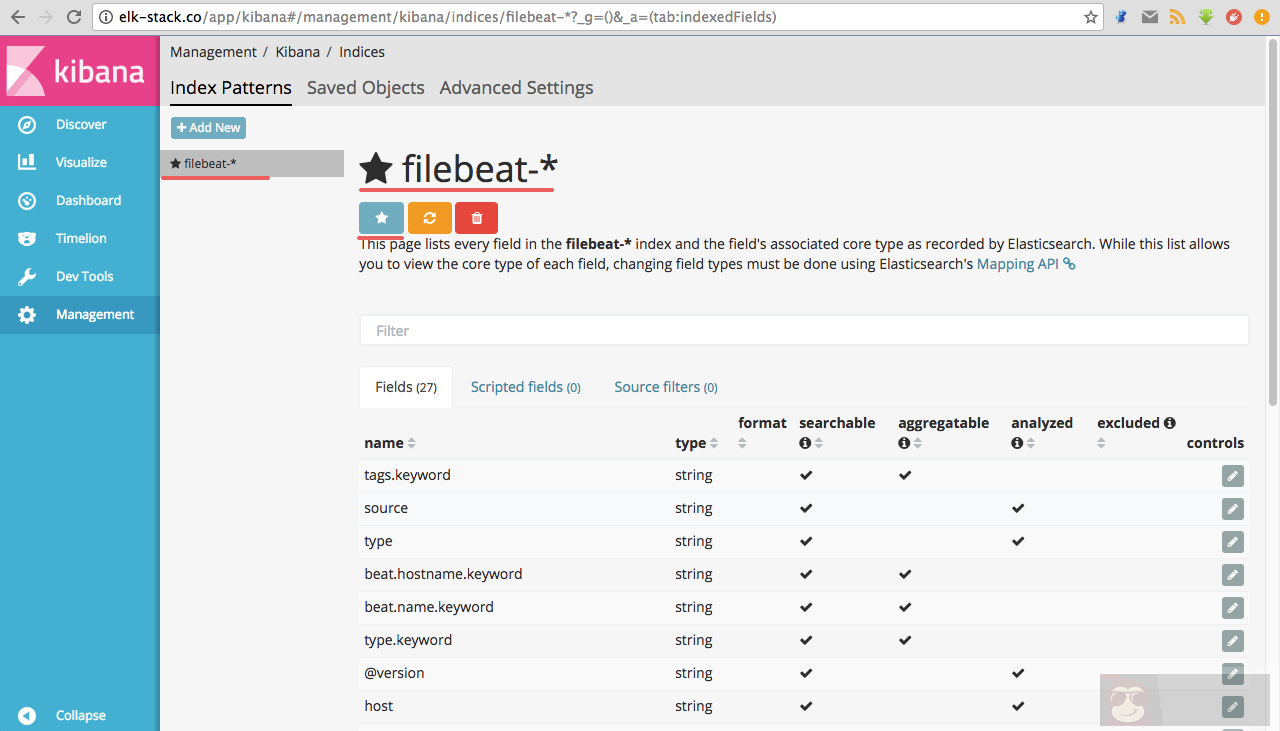Image resolution: width=1280 pixels, height=731 pixels.
Task: Open the Saved Objects section
Action: click(365, 88)
